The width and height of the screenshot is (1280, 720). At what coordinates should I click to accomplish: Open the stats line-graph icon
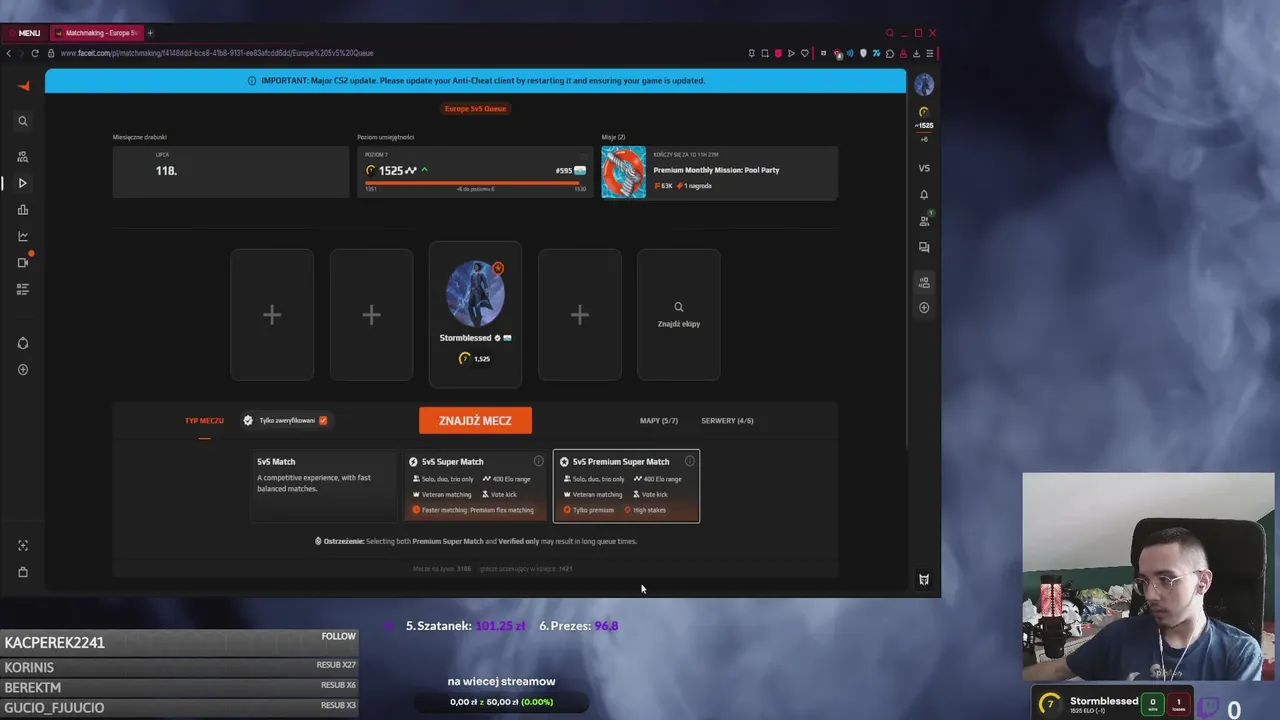click(x=23, y=236)
